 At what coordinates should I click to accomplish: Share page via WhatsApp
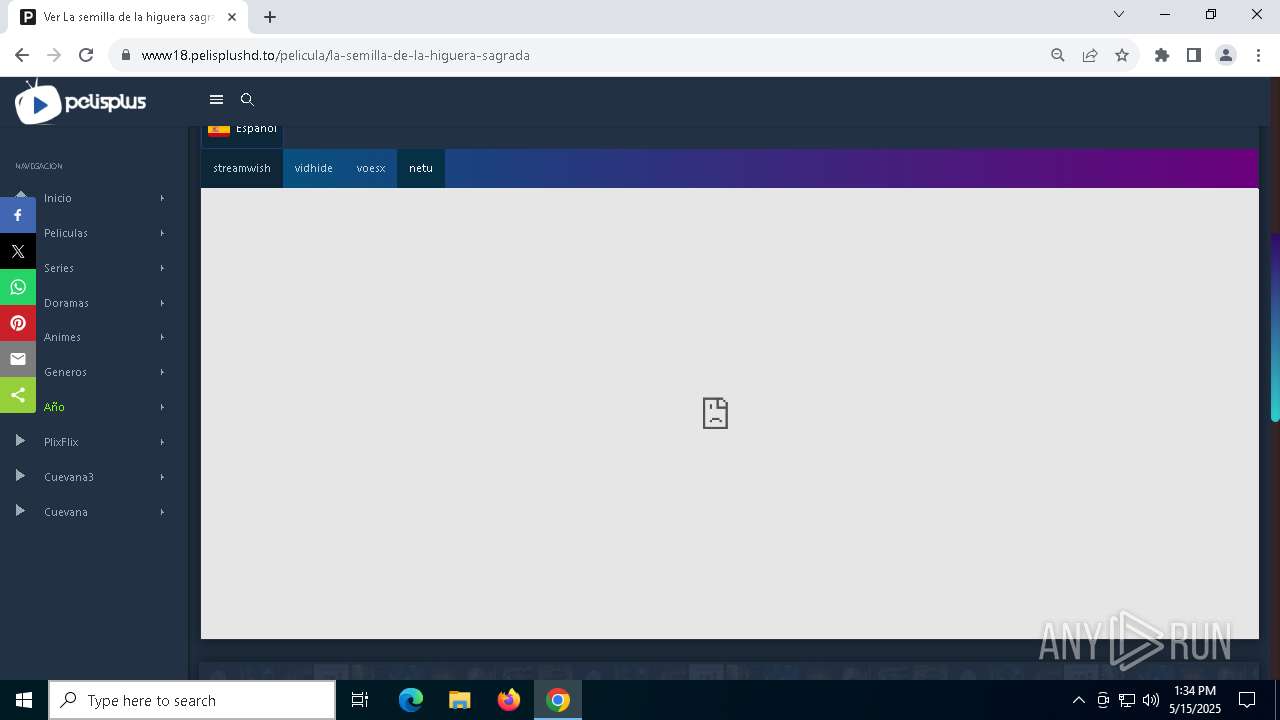click(18, 287)
